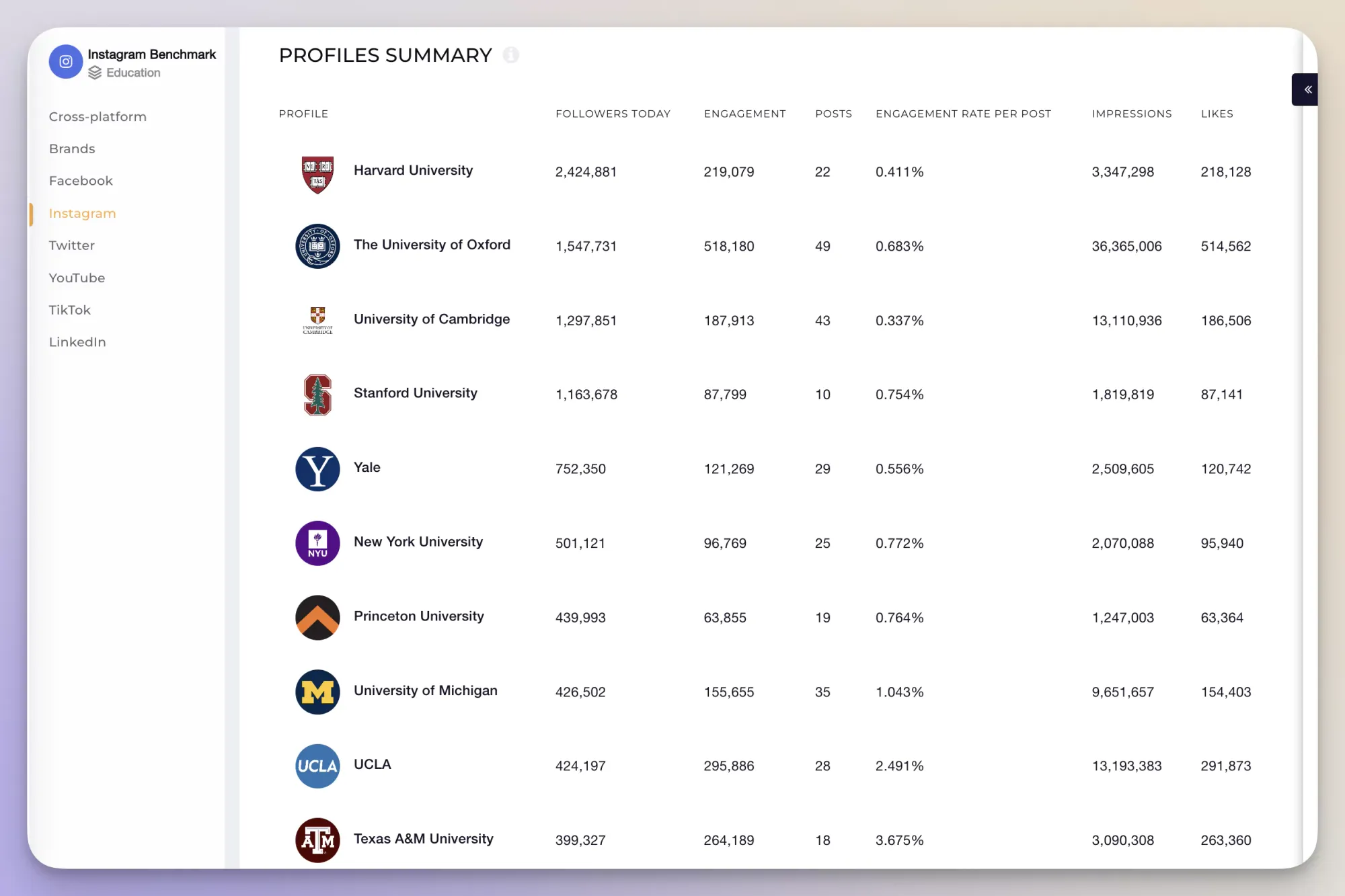Sort by Likes column header
This screenshot has height=896, width=1345.
[x=1217, y=114]
